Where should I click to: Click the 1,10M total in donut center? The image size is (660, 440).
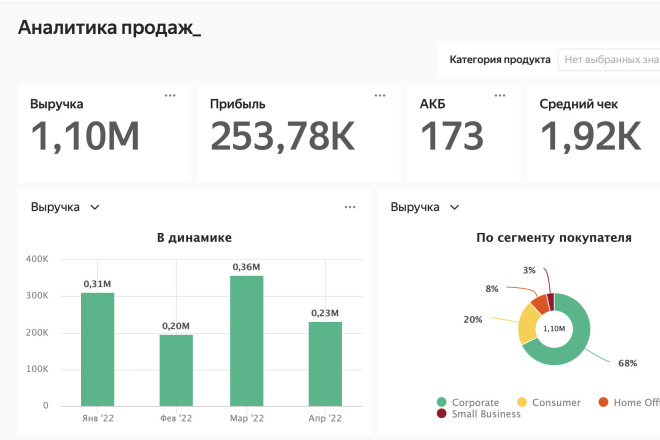(x=554, y=329)
